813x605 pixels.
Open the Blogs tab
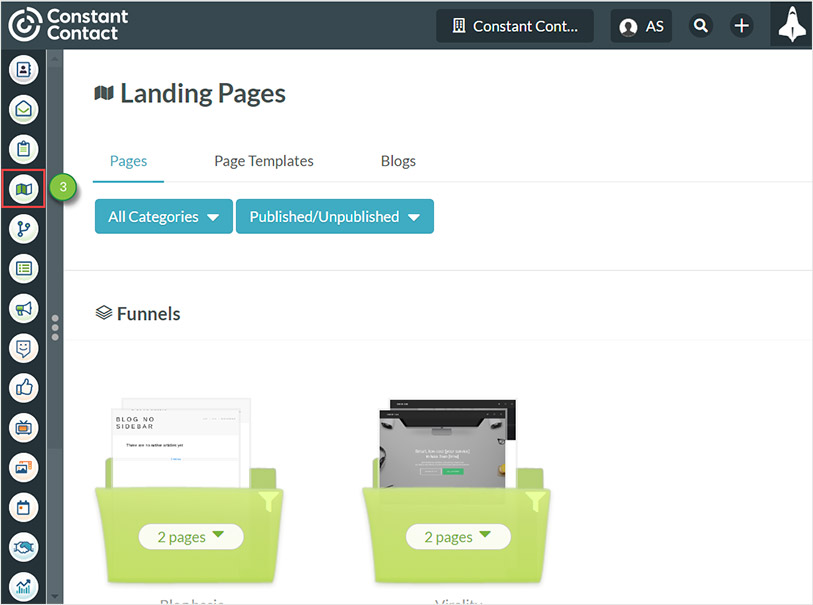point(398,161)
